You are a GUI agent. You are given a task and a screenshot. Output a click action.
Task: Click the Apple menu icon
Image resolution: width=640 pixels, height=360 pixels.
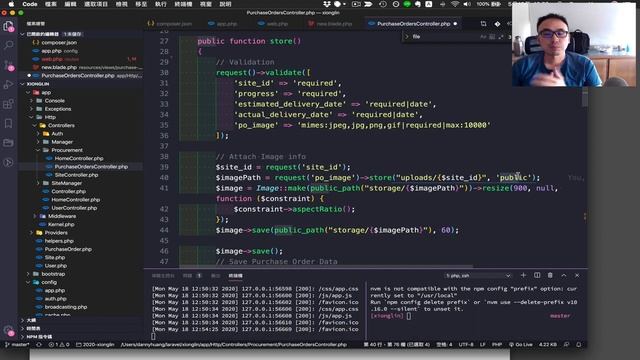point(11,4)
